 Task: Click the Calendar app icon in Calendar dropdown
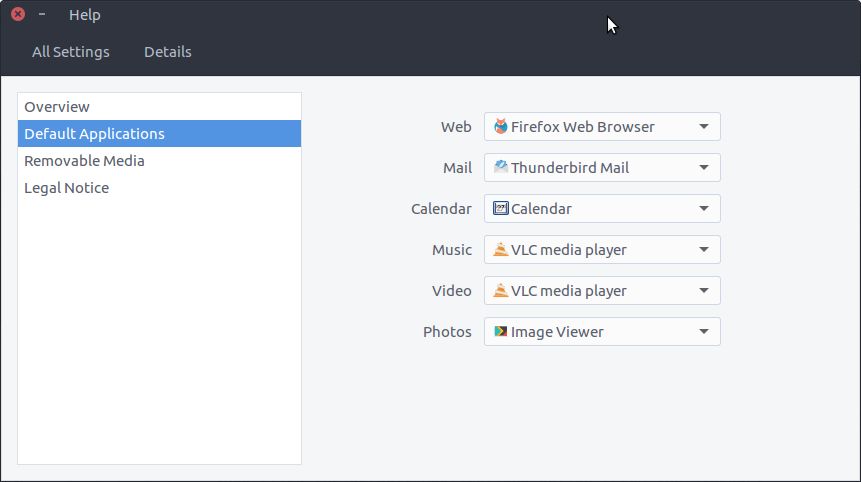tap(500, 208)
